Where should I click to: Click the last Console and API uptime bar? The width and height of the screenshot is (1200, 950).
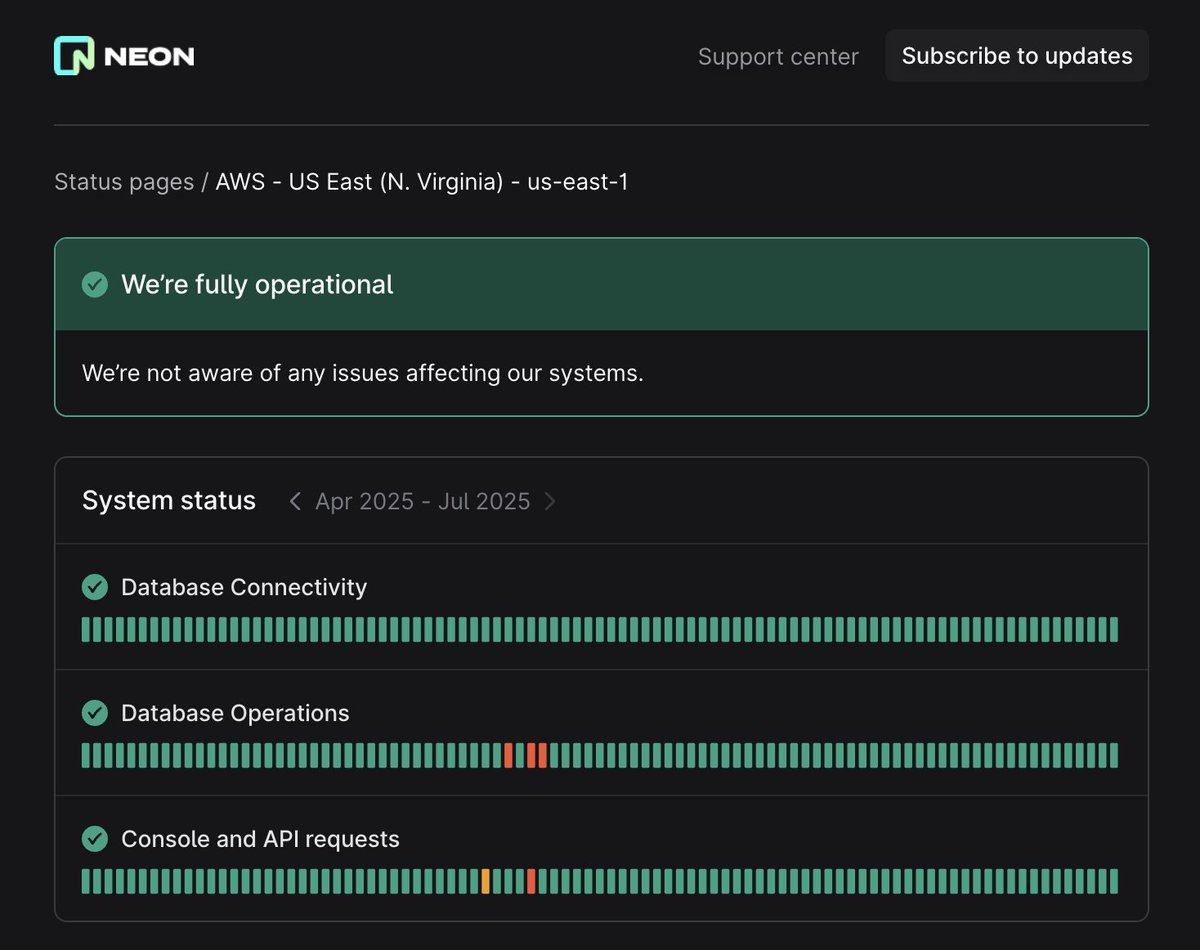1114,881
